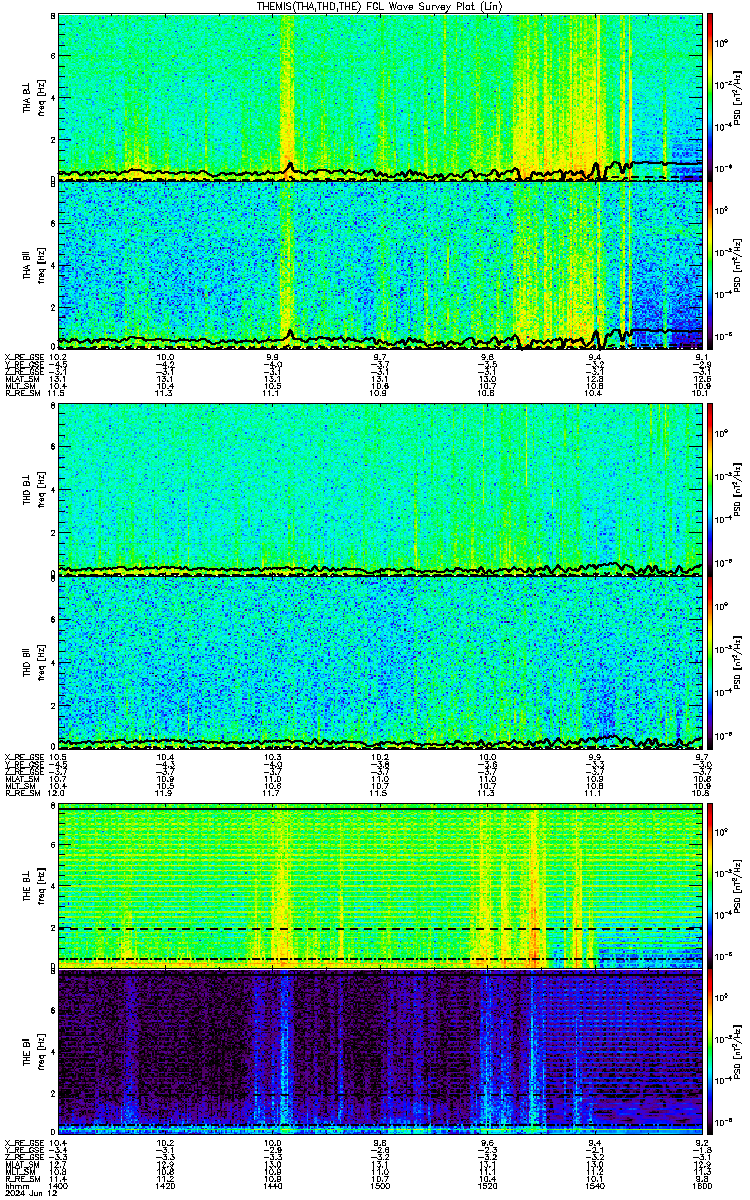The height and width of the screenshot is (1200, 750).
Task: Click the '1420' time axis label at bottom
Action: [165, 1186]
